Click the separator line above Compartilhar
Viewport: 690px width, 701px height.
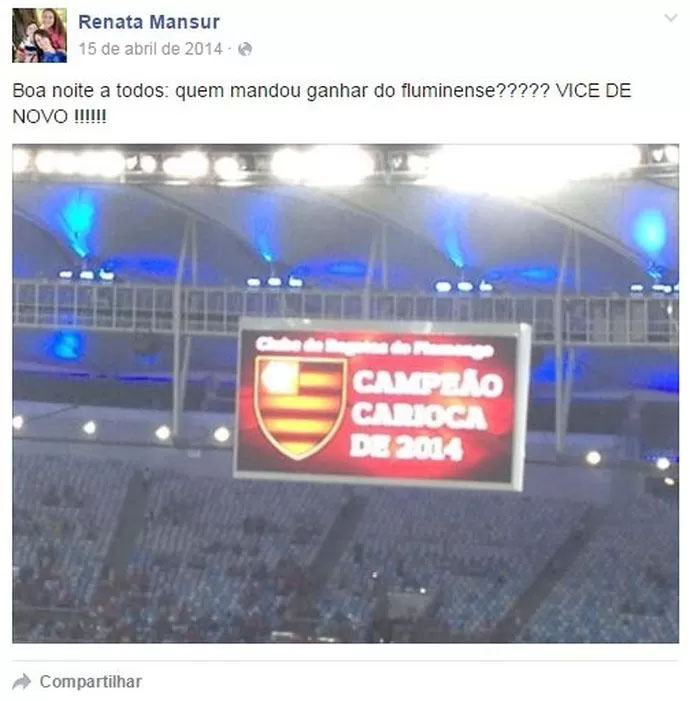[345, 660]
